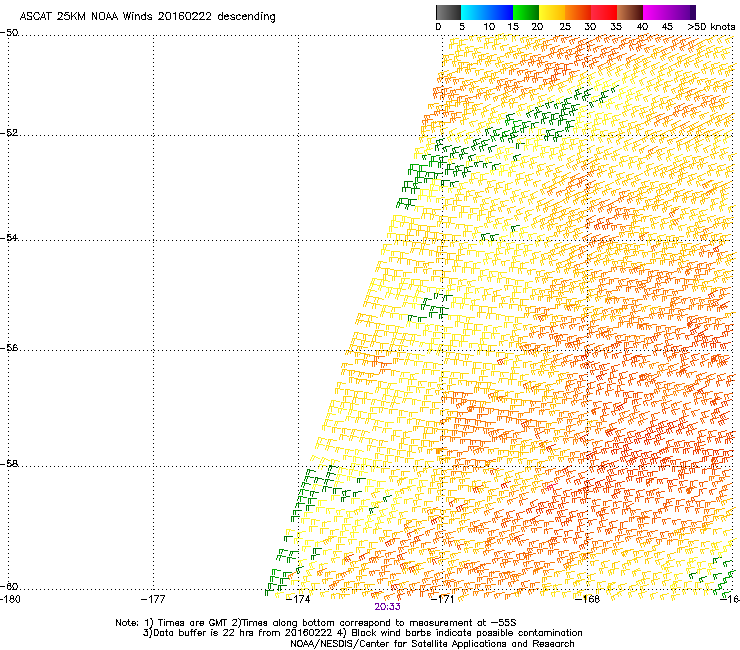Click the purple 45-50 knots legend color
The width and height of the screenshot is (740, 650).
(x=680, y=12)
